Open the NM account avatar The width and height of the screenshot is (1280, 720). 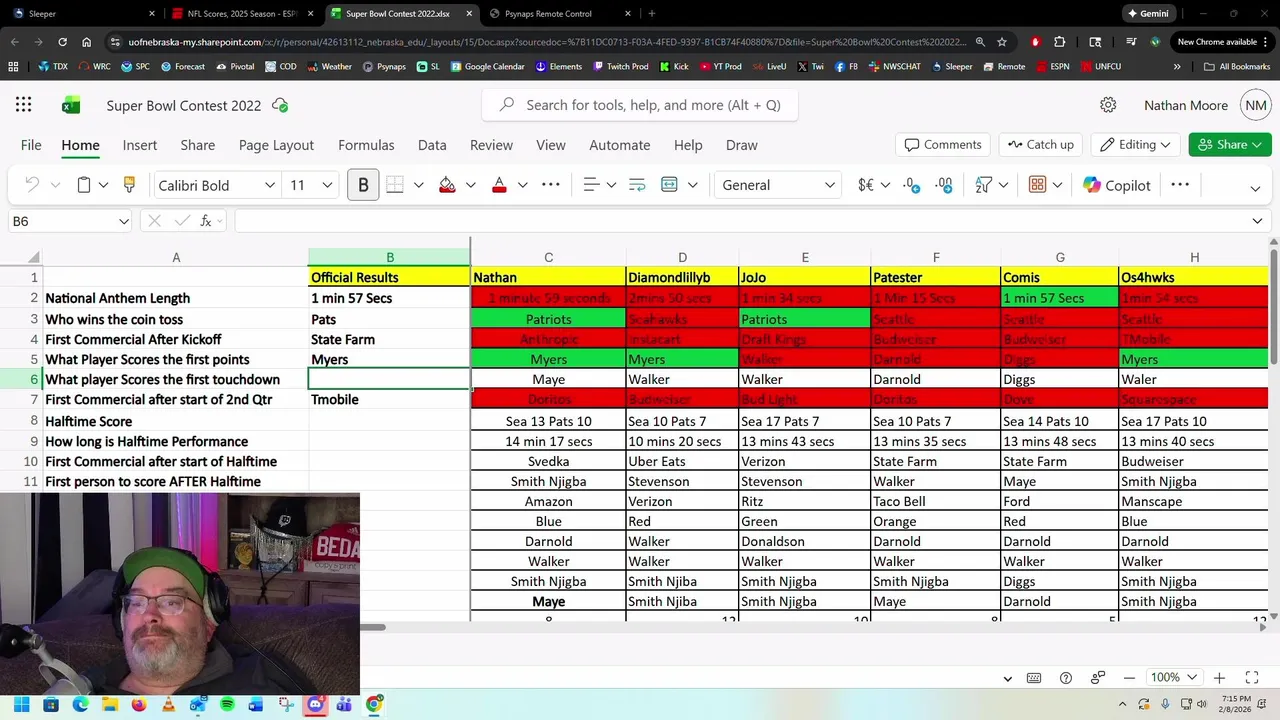(x=1256, y=105)
